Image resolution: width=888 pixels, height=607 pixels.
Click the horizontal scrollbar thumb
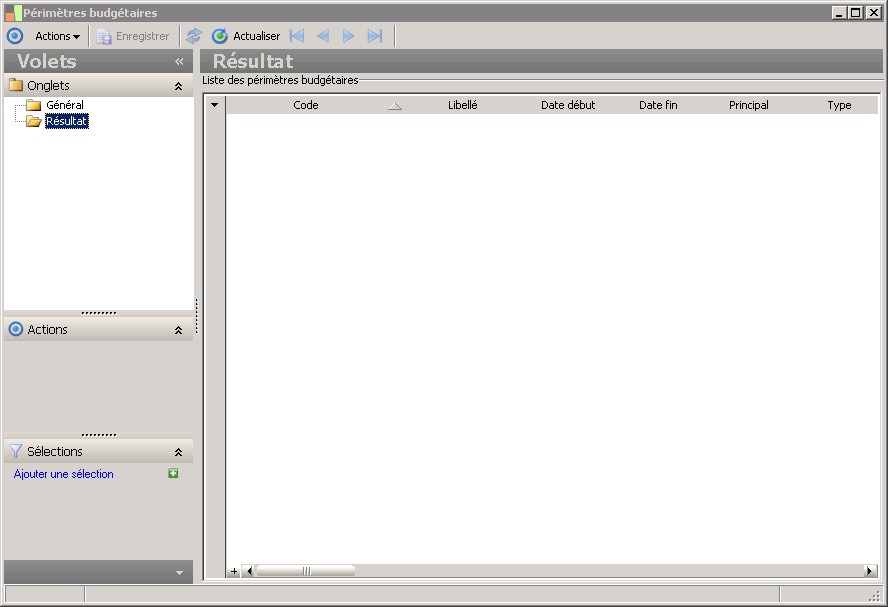306,571
